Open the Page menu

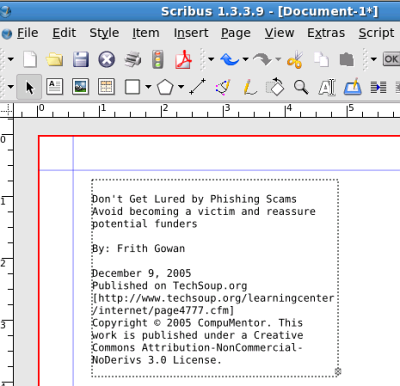coord(236,33)
